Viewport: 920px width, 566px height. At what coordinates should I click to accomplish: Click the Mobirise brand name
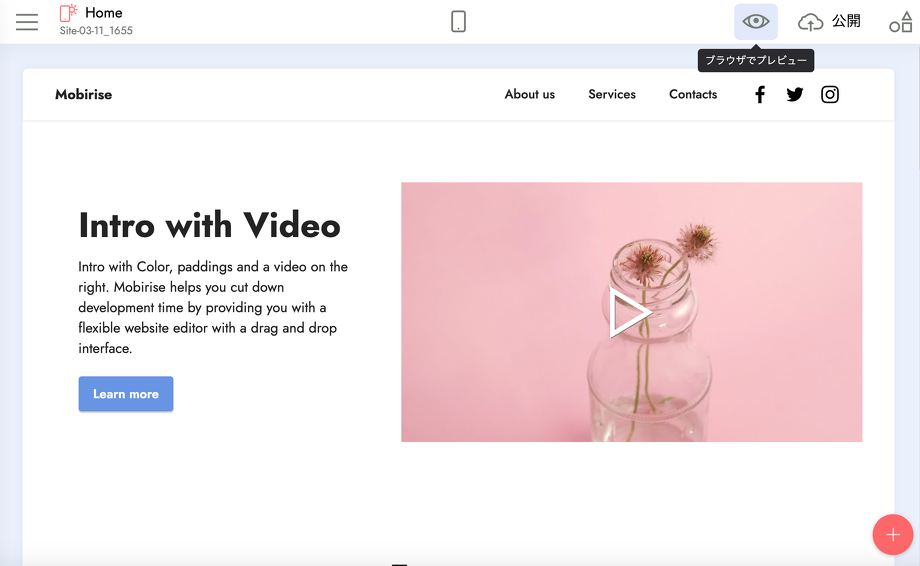click(x=84, y=95)
